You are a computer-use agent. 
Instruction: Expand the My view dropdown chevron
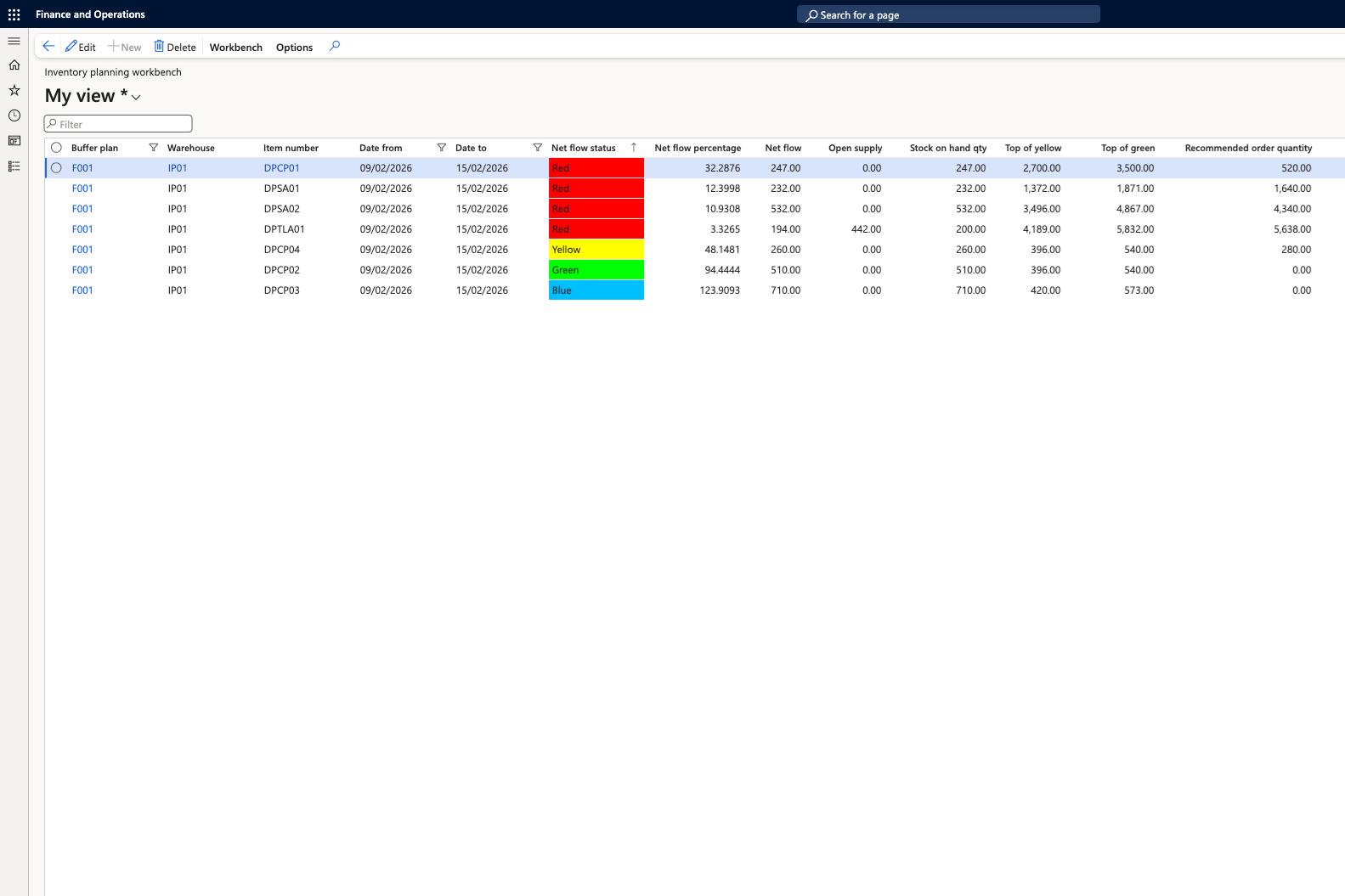136,98
